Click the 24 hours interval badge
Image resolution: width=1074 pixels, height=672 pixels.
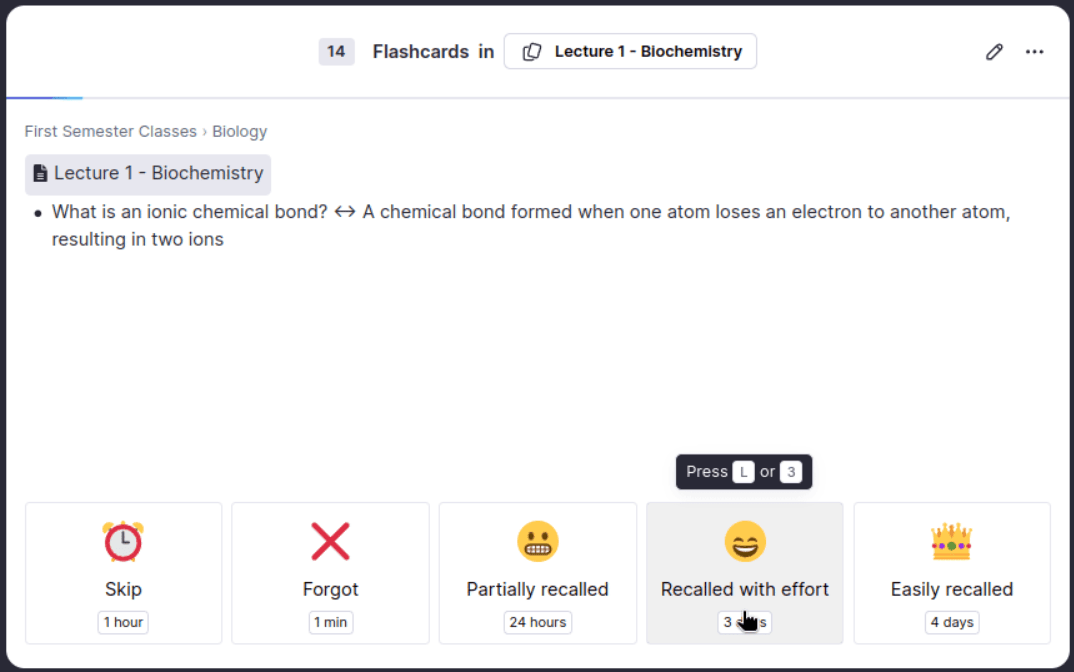click(x=537, y=622)
